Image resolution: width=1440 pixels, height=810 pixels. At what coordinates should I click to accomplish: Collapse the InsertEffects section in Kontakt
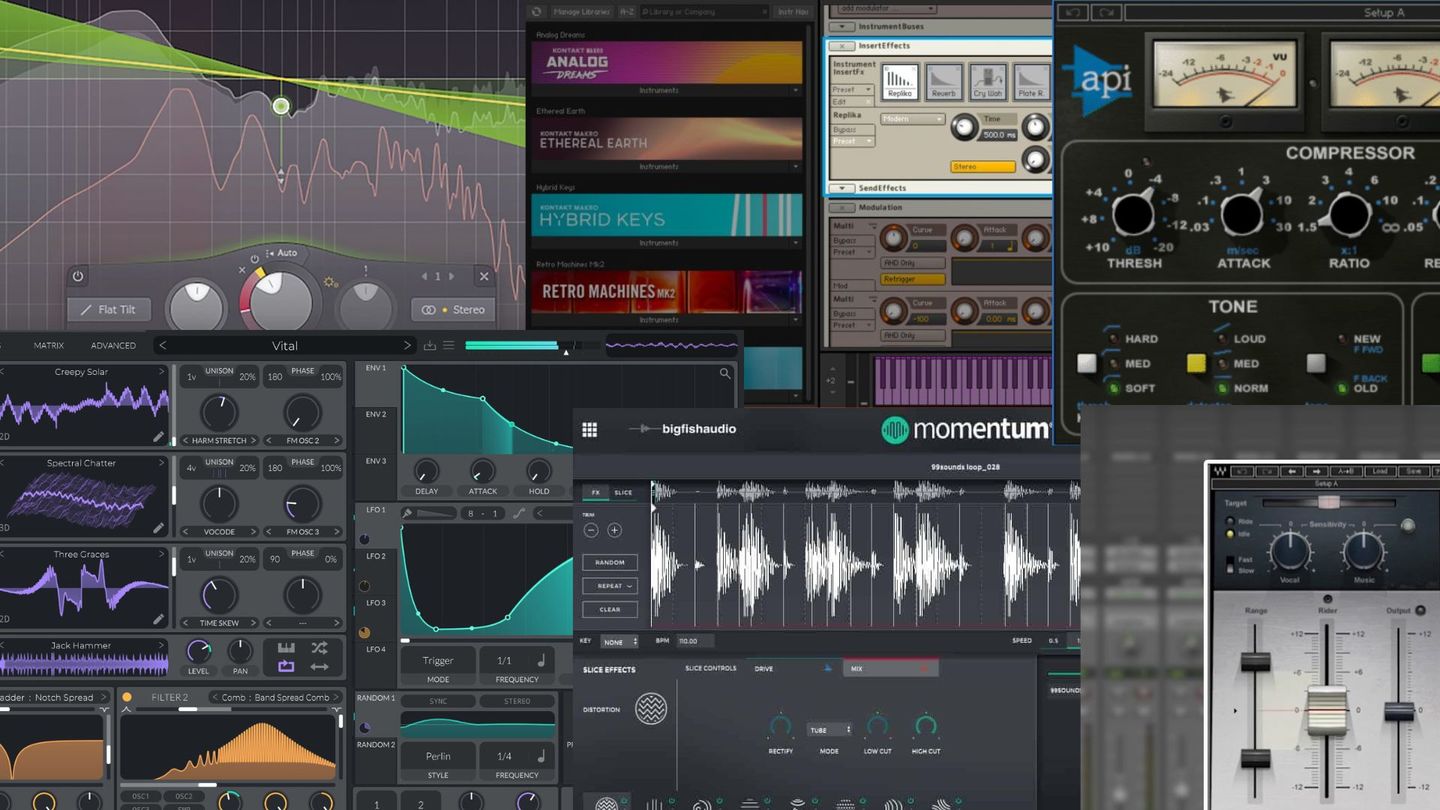pyautogui.click(x=842, y=46)
